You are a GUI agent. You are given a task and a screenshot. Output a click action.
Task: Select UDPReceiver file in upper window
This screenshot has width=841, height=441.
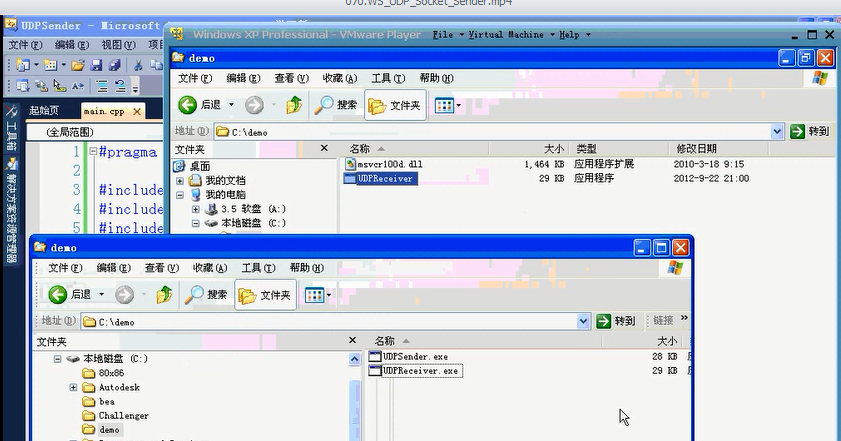pyautogui.click(x=379, y=178)
